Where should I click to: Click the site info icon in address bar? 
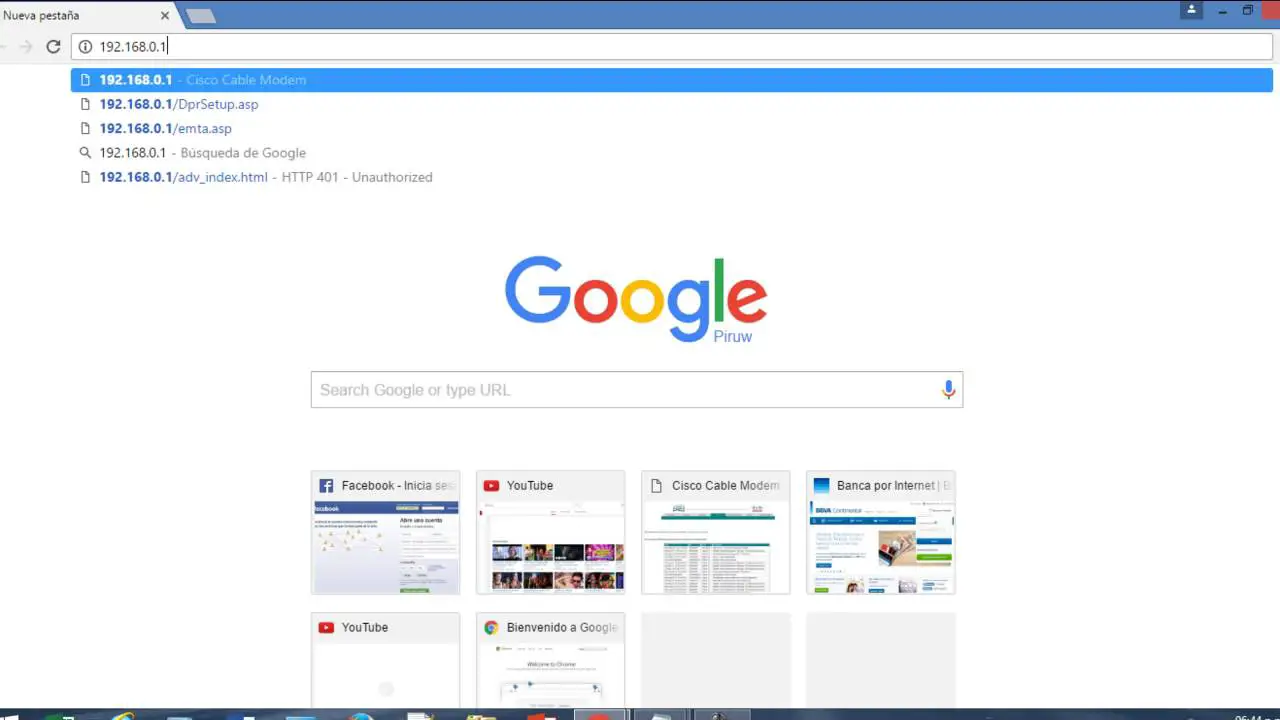click(x=85, y=46)
